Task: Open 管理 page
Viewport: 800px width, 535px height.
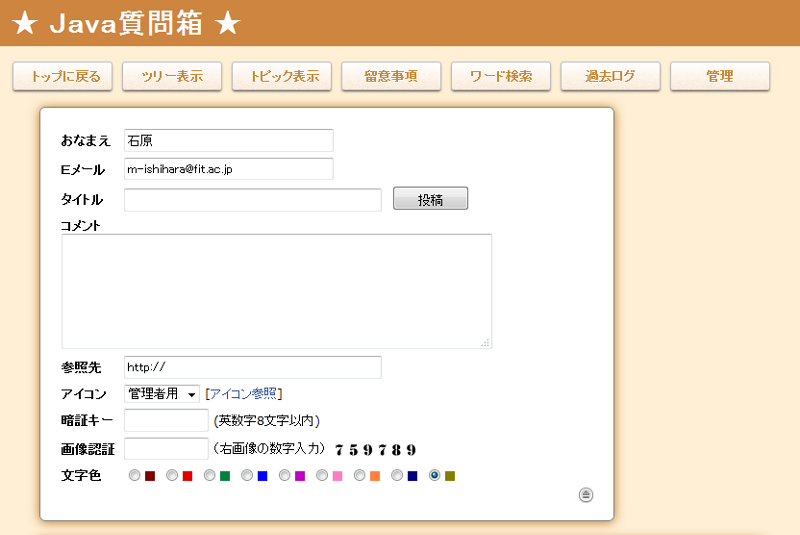Action: click(720, 77)
